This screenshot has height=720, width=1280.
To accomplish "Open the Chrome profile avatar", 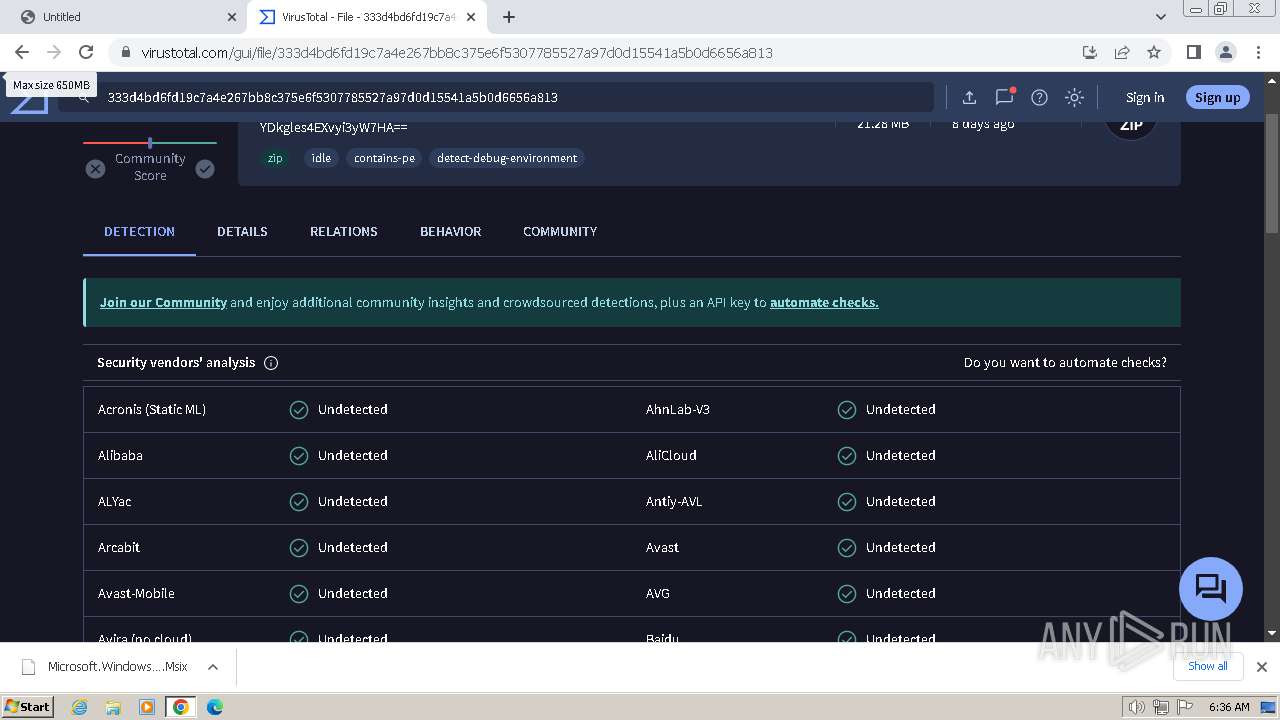I will tap(1225, 52).
